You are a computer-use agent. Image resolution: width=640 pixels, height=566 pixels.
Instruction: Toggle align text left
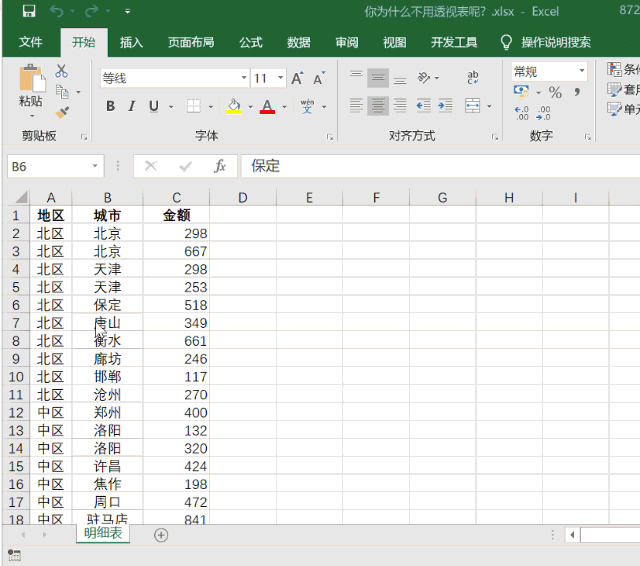pyautogui.click(x=356, y=106)
